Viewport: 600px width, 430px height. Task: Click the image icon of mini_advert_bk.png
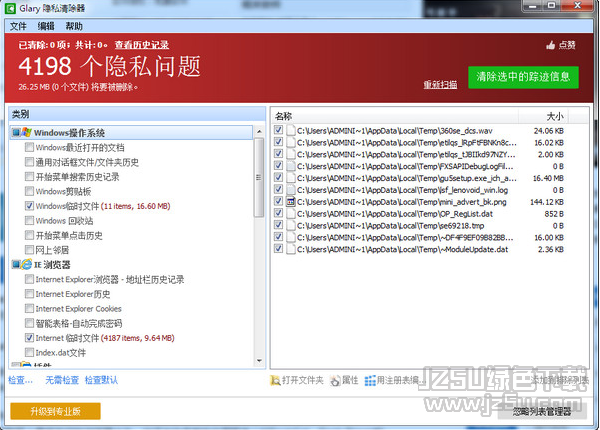[291, 202]
